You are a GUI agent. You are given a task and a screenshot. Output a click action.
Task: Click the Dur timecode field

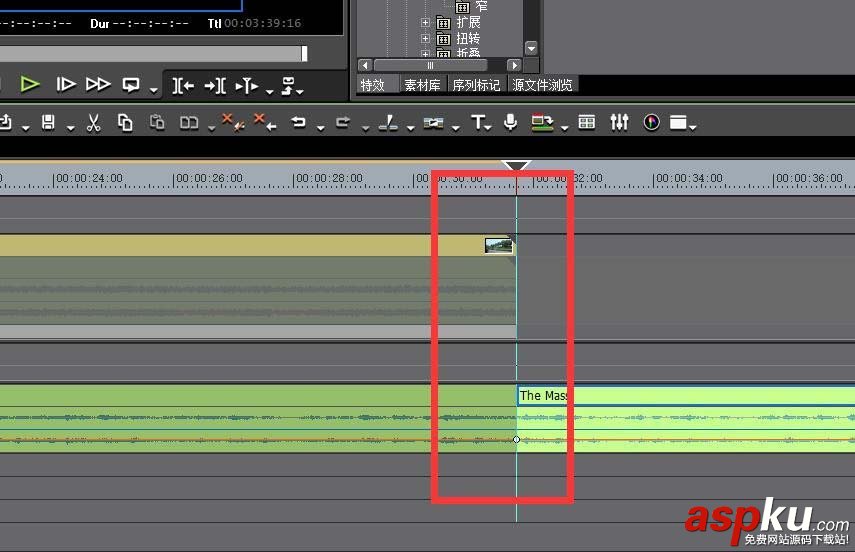pos(151,23)
